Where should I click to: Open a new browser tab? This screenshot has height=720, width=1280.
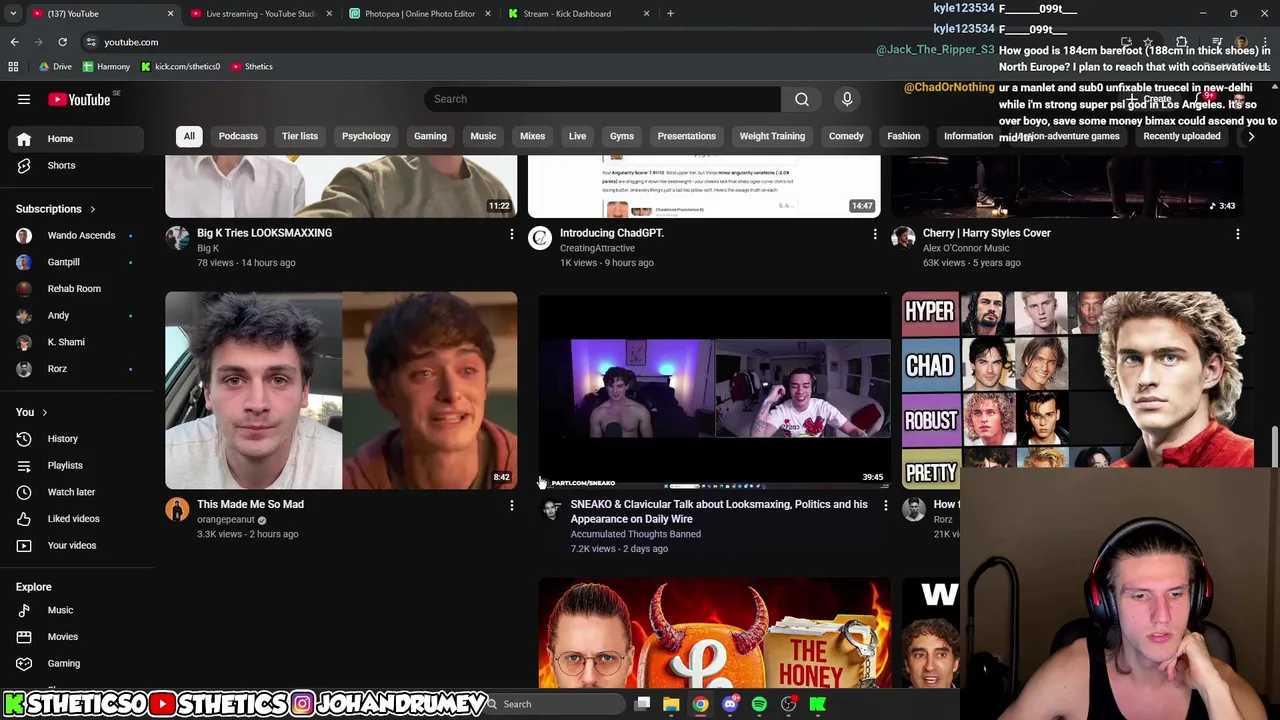click(x=670, y=14)
